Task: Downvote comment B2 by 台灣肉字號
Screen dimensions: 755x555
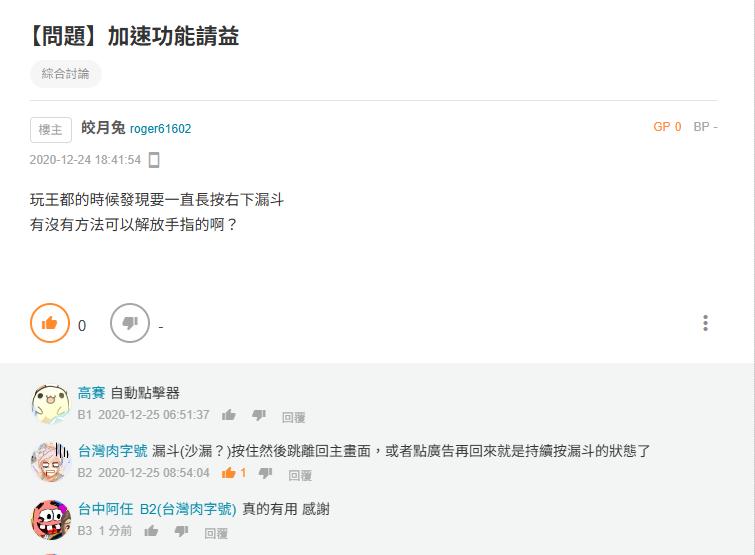Action: [x=266, y=473]
